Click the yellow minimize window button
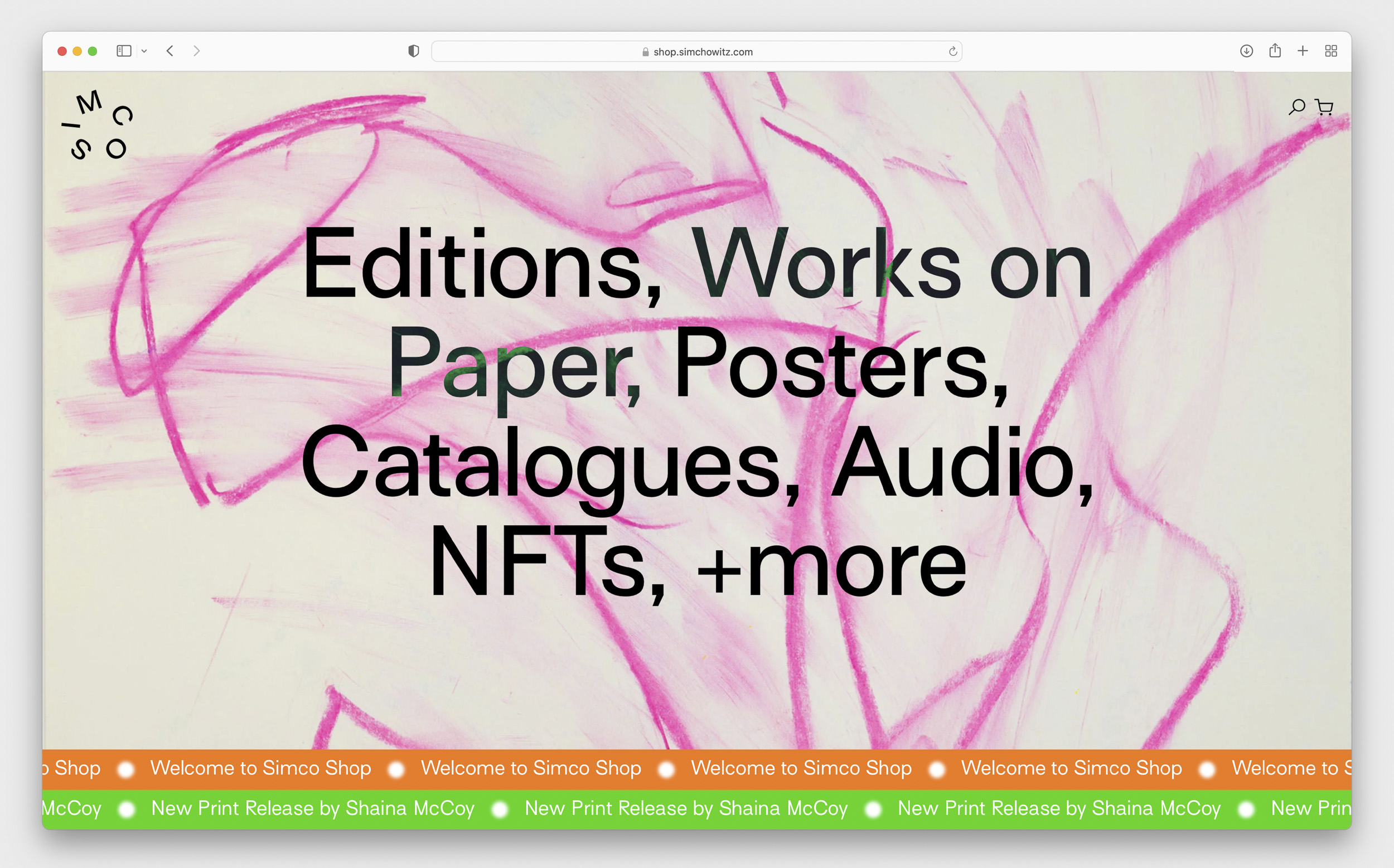This screenshot has height=868, width=1394. coord(77,51)
